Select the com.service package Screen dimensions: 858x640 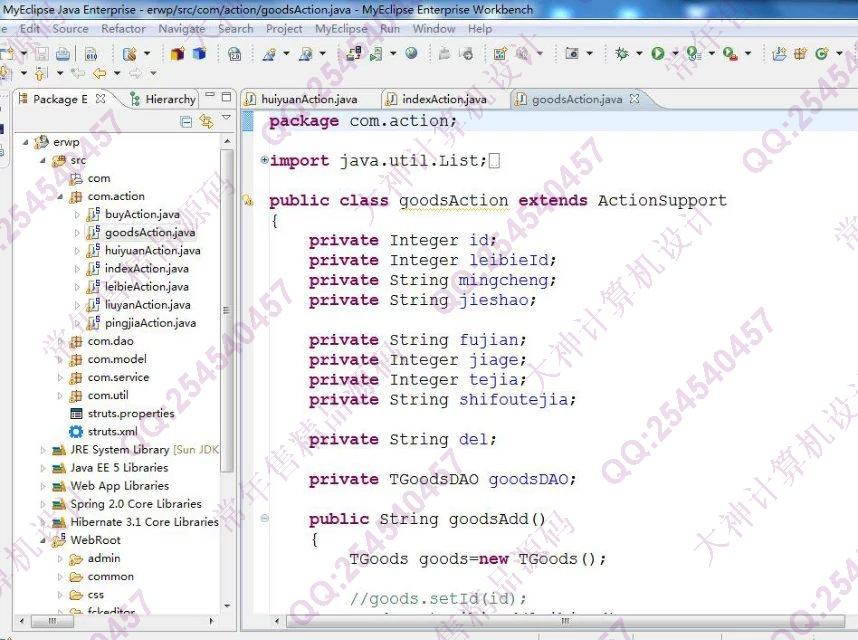pyautogui.click(x=118, y=377)
